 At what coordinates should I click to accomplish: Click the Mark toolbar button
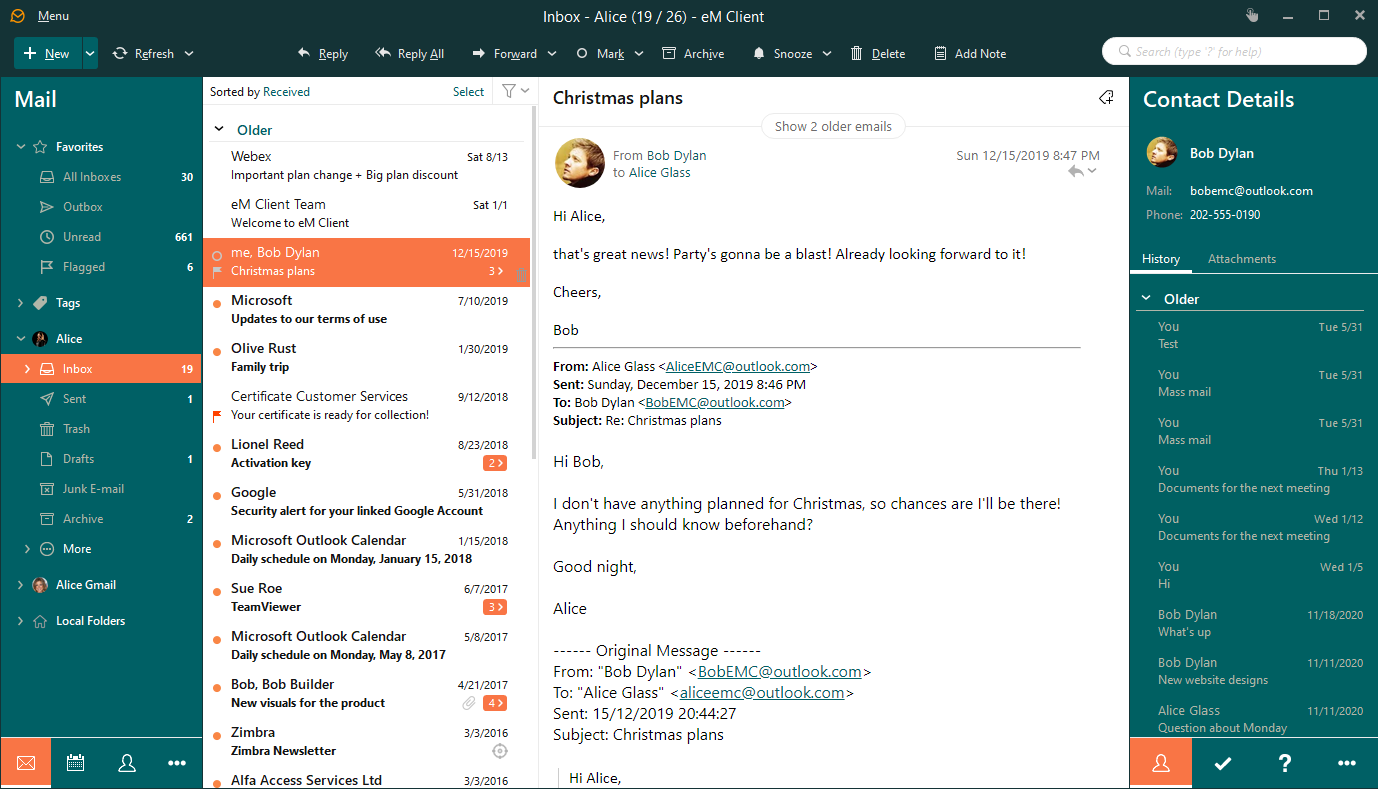coord(601,54)
